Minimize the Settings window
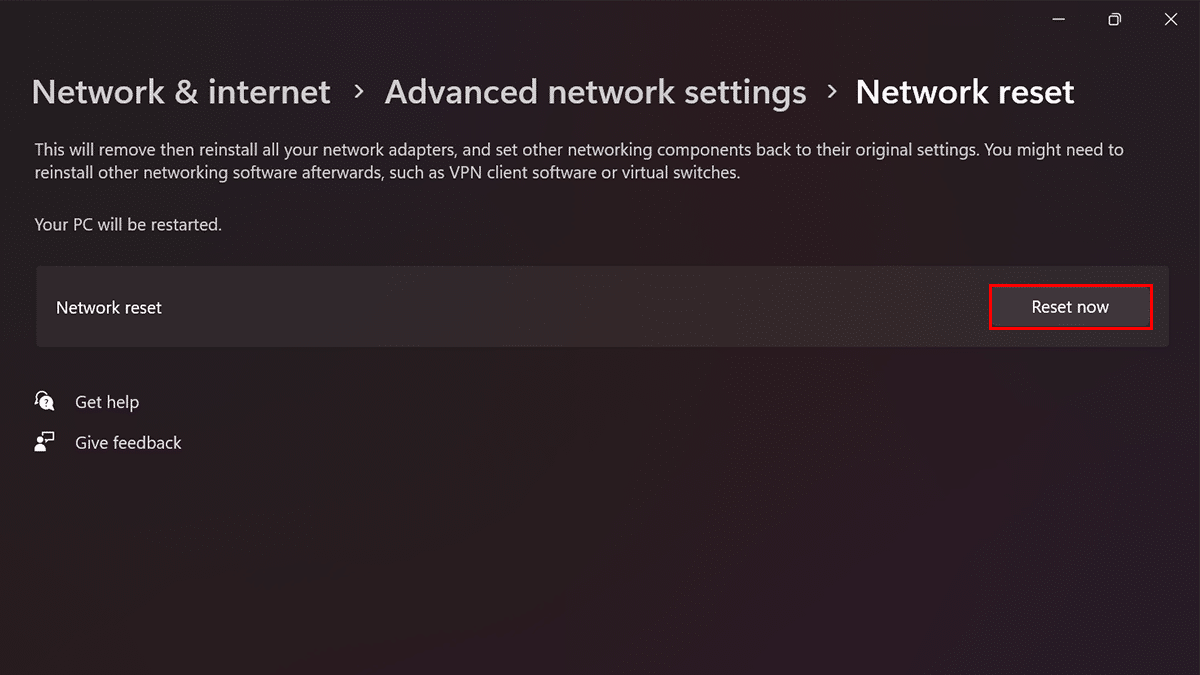The height and width of the screenshot is (675, 1200). click(1059, 19)
